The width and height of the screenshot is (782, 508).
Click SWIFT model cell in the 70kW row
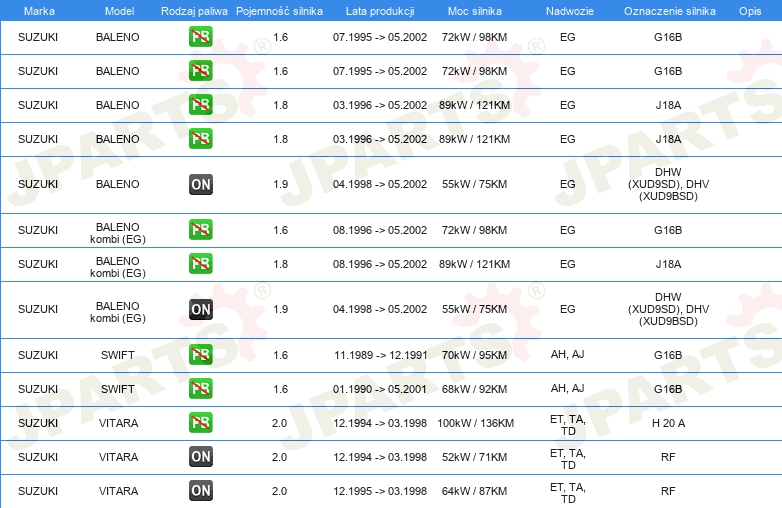pyautogui.click(x=118, y=355)
